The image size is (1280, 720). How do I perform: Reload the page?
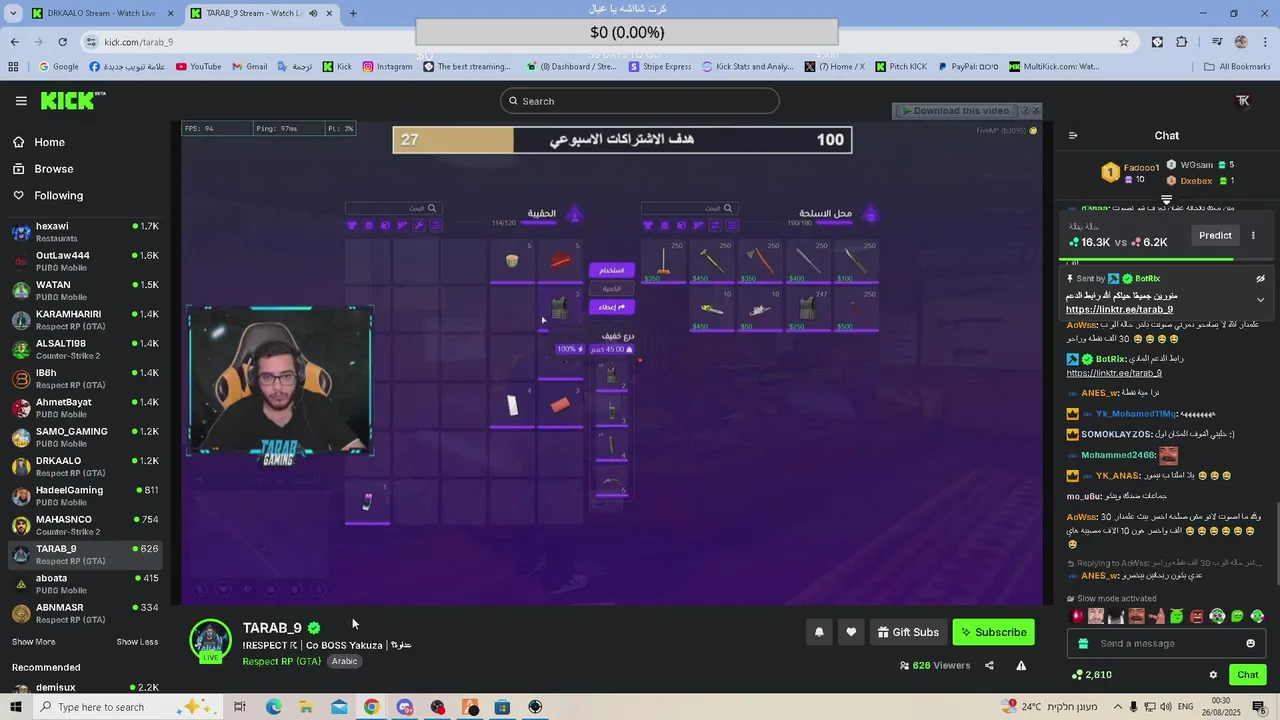[x=63, y=42]
